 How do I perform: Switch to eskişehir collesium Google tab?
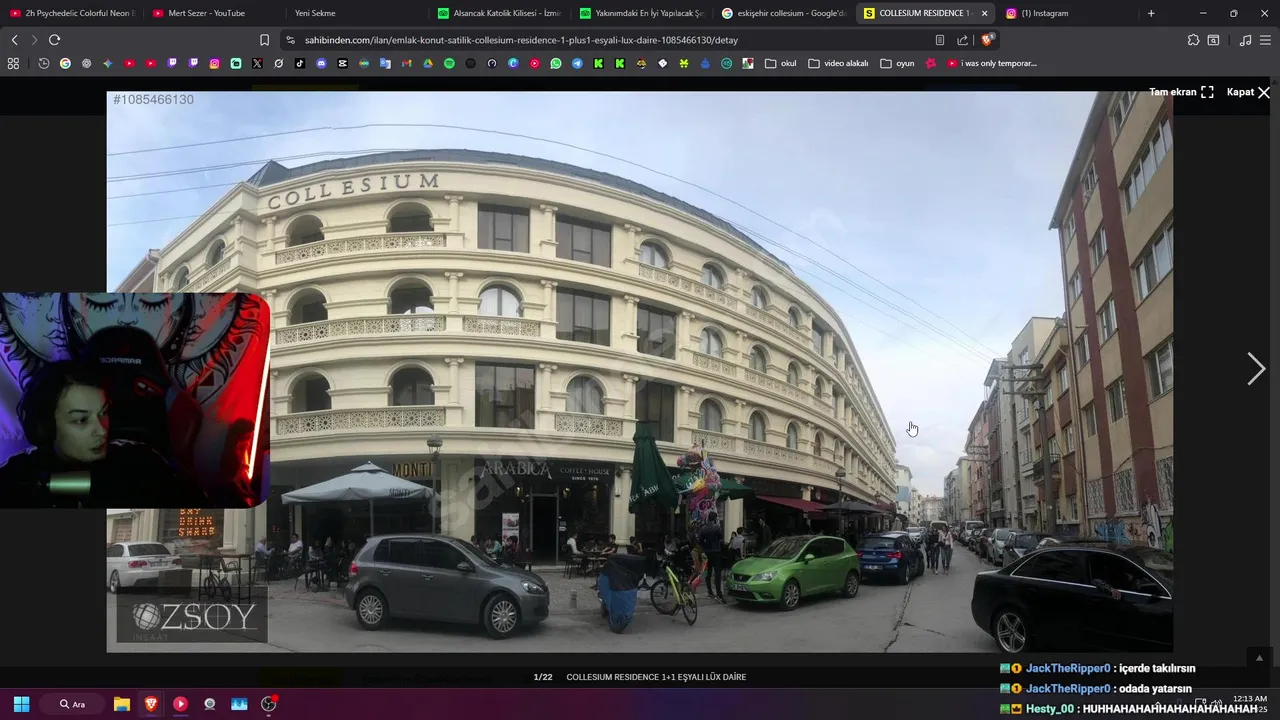(783, 13)
